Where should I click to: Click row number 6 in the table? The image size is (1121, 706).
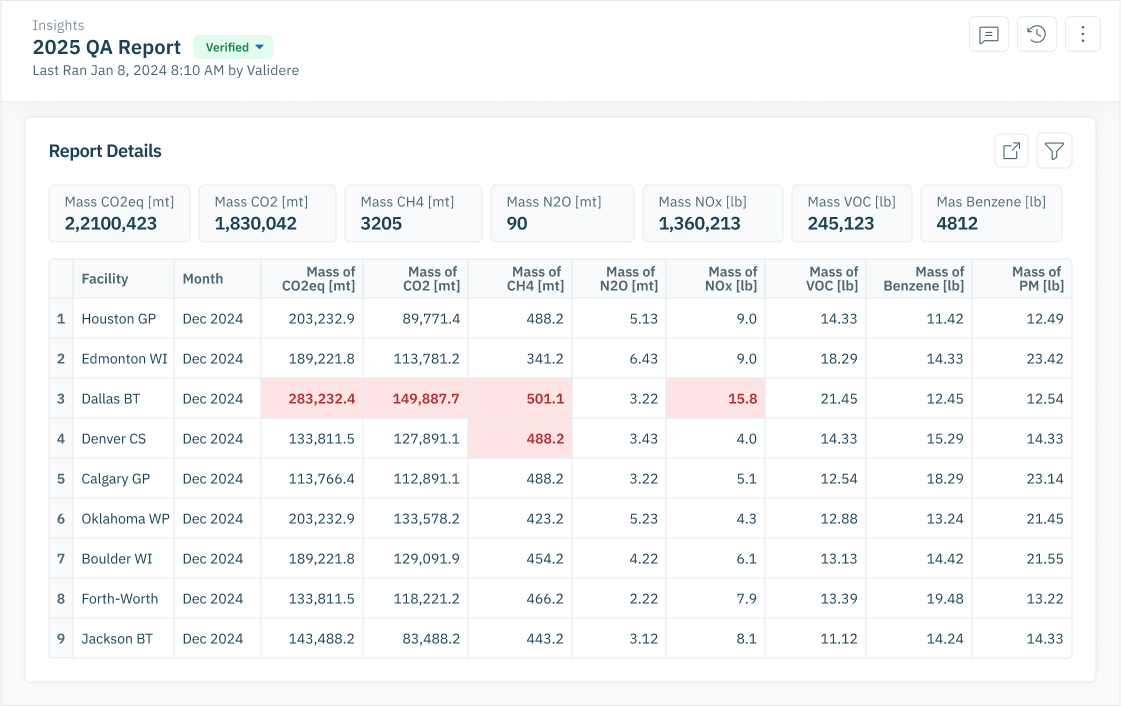(x=61, y=519)
